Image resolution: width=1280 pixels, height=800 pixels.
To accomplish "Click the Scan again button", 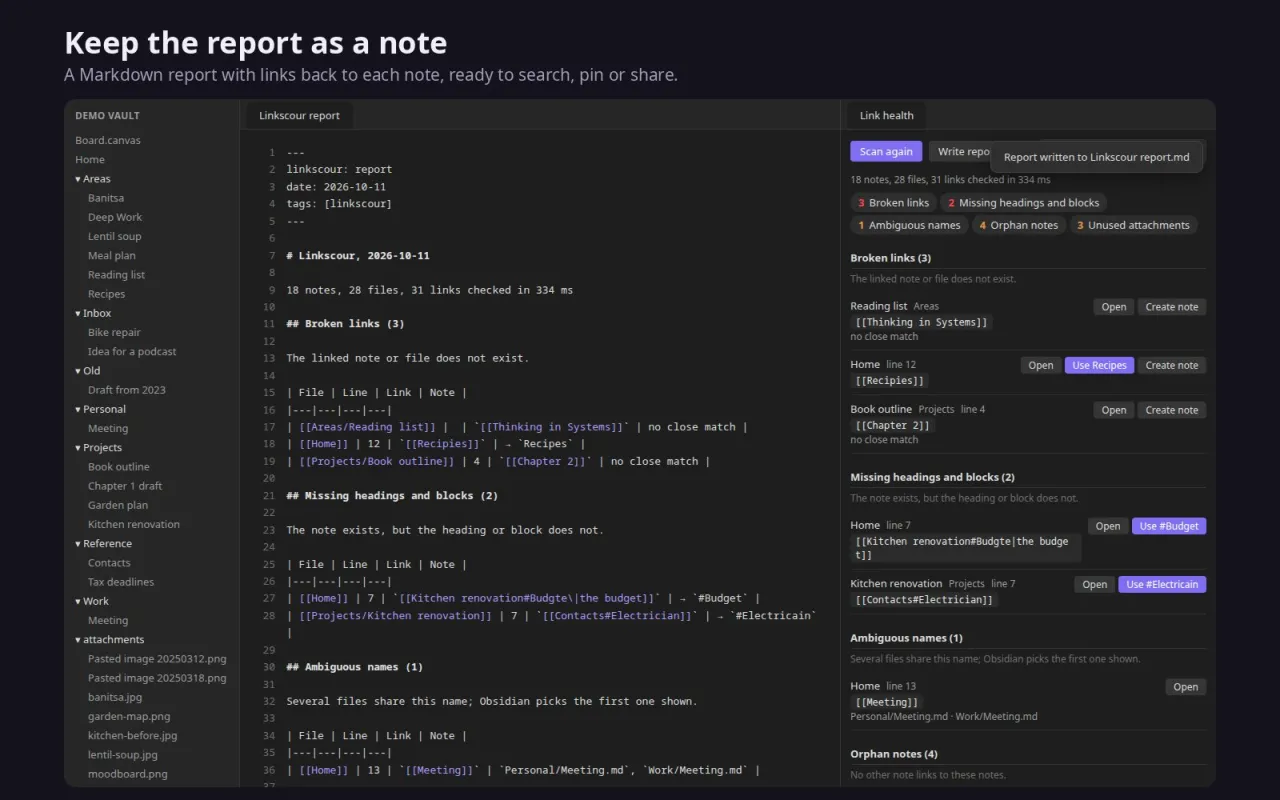I will click(x=886, y=152).
